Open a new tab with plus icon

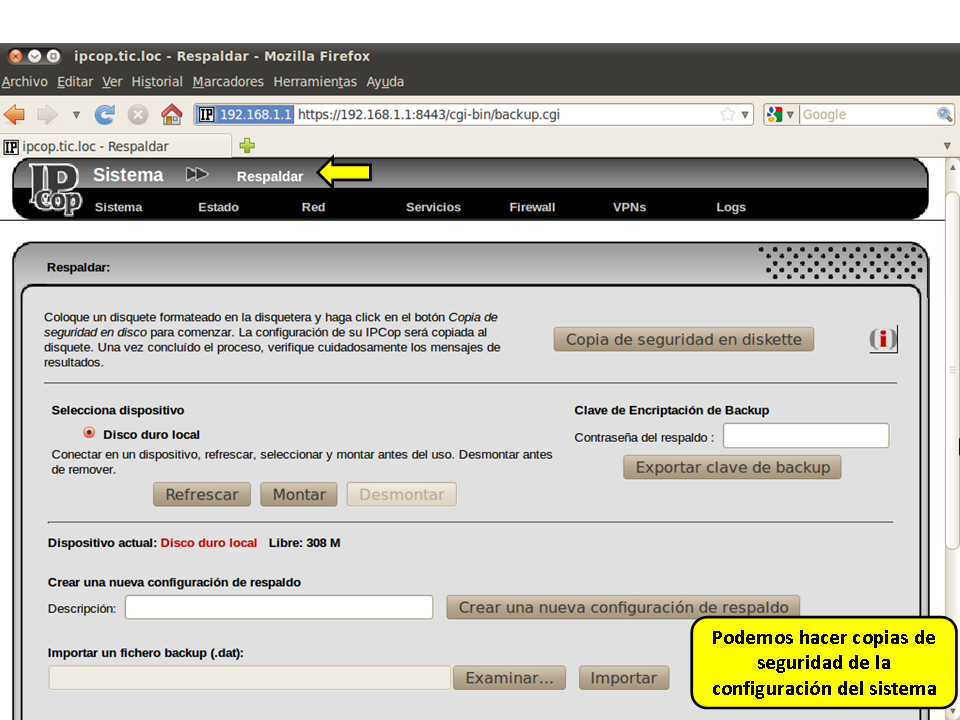(247, 146)
